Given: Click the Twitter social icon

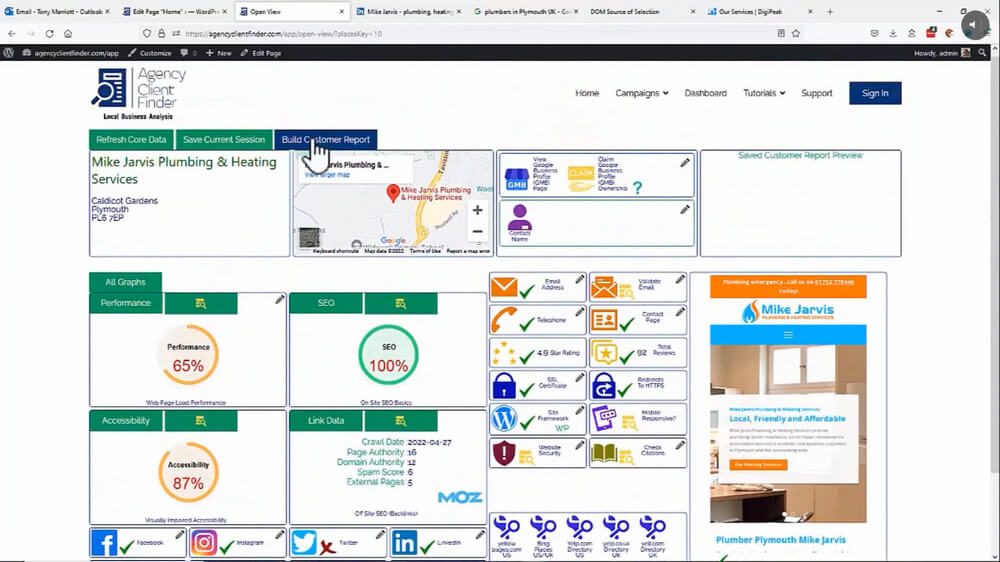Looking at the screenshot, I should tap(304, 543).
